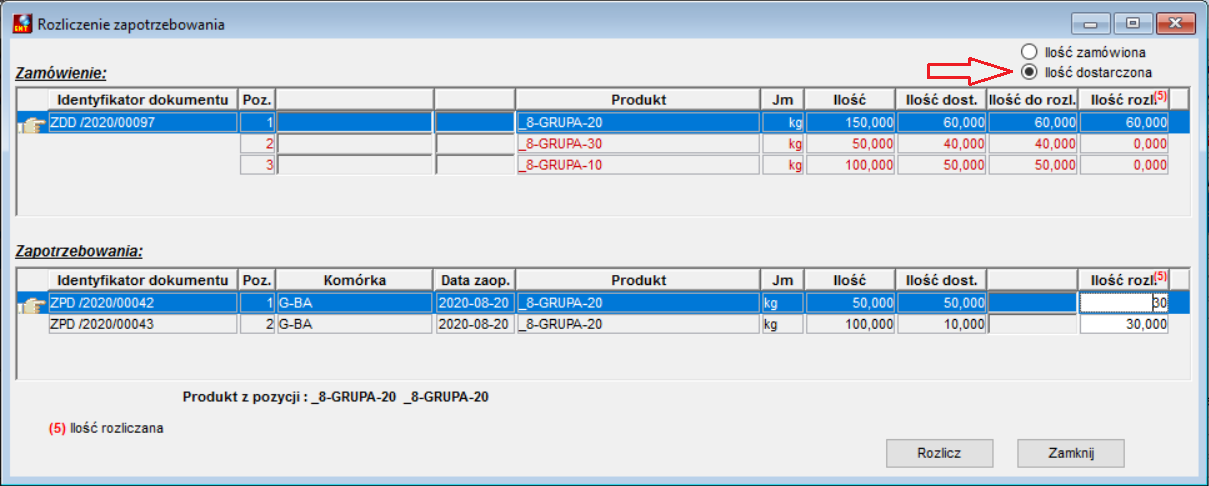Click the 'Ilość do rozl.' column header
This screenshot has width=1209, height=486.
[x=1032, y=99]
